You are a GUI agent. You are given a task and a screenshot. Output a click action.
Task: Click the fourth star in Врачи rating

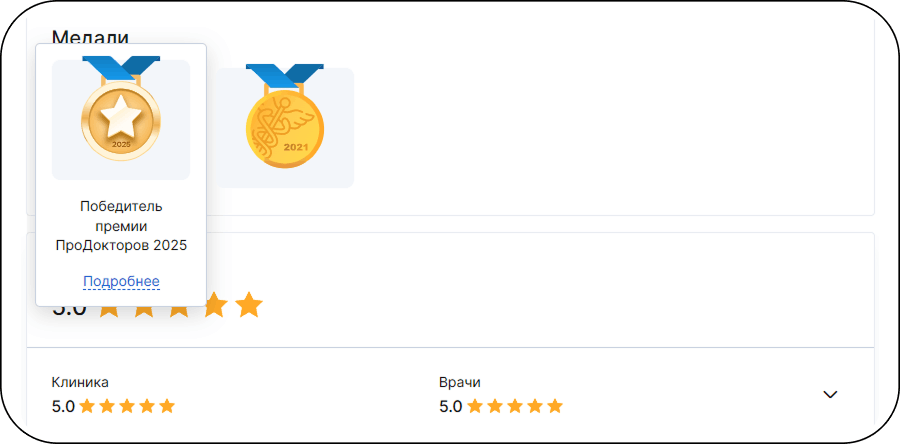point(535,406)
